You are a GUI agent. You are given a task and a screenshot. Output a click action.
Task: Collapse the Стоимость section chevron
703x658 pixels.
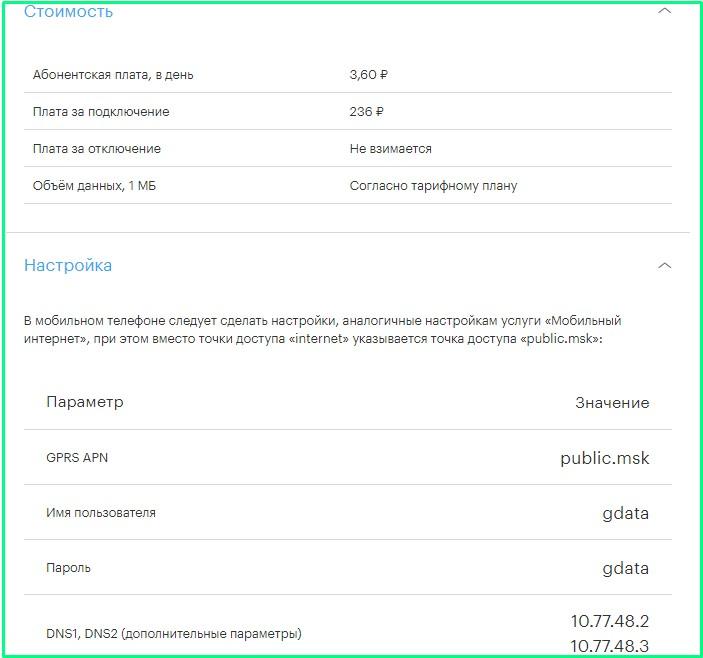click(665, 13)
